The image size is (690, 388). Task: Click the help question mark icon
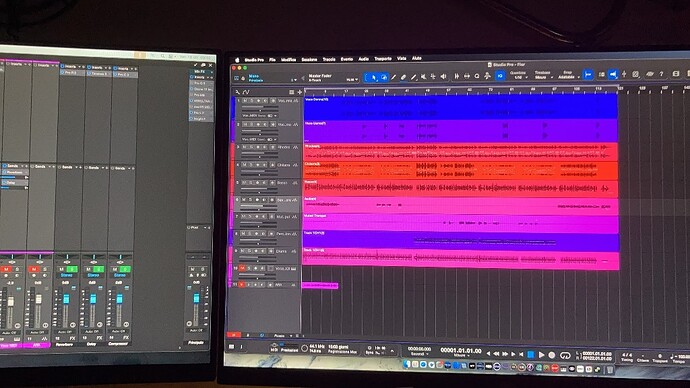click(661, 74)
